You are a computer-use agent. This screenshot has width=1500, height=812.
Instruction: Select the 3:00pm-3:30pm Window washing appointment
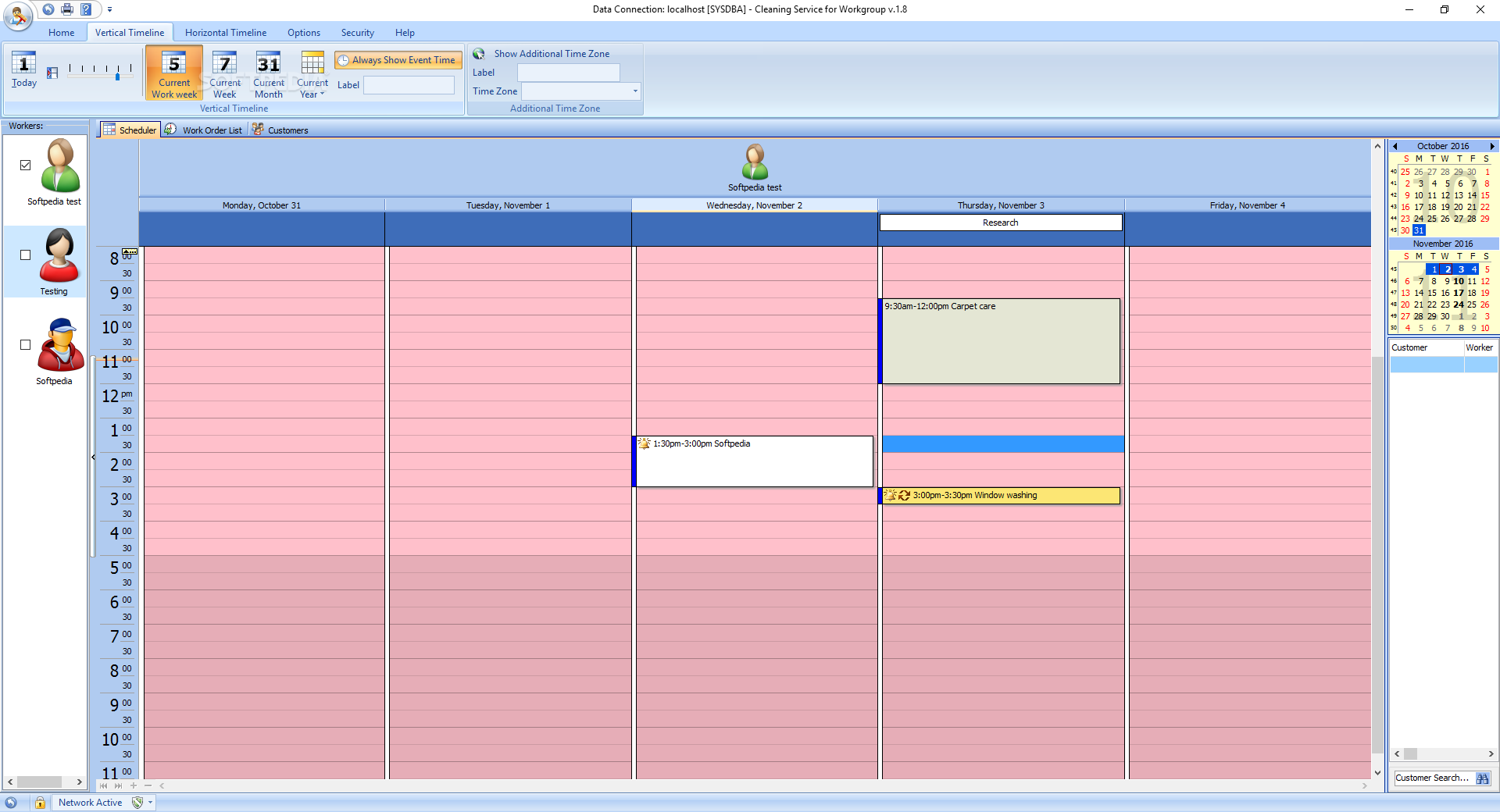[999, 496]
